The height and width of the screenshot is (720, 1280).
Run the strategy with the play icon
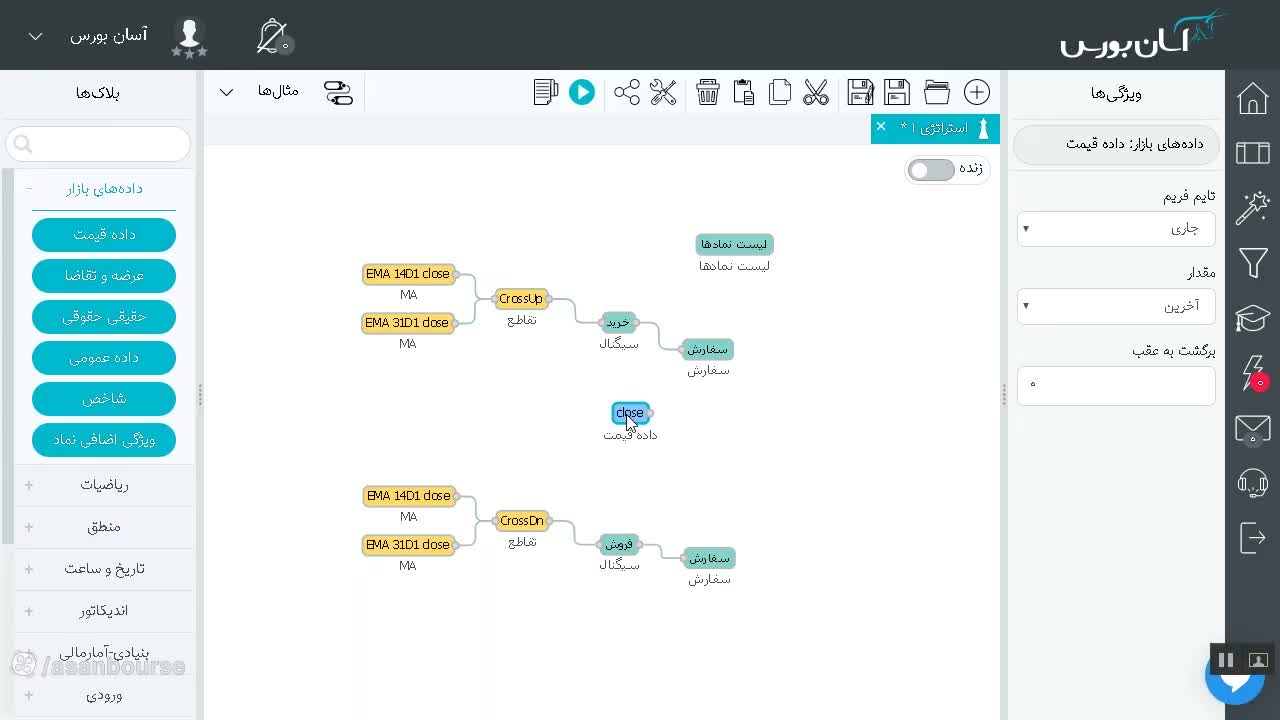click(581, 93)
